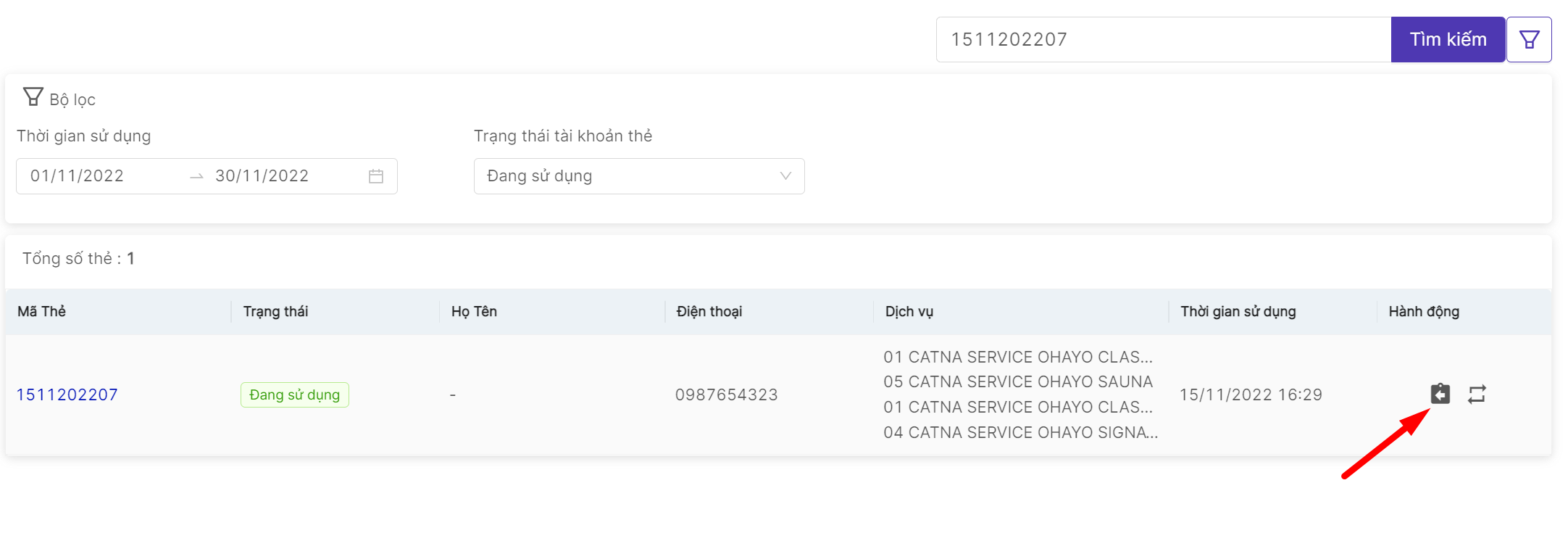The width and height of the screenshot is (1568, 533).
Task: Click the green Đang sử dụng status tag
Action: pyautogui.click(x=294, y=394)
